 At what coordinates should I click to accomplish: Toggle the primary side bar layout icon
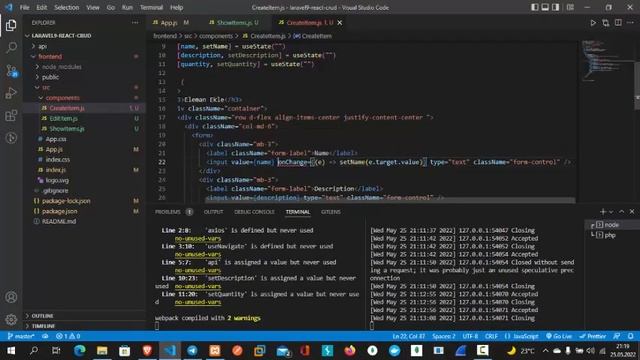[535, 7]
